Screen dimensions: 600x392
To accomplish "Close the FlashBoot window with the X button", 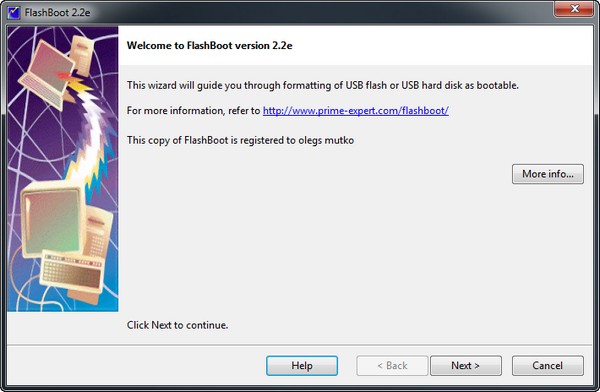I will click(574, 8).
